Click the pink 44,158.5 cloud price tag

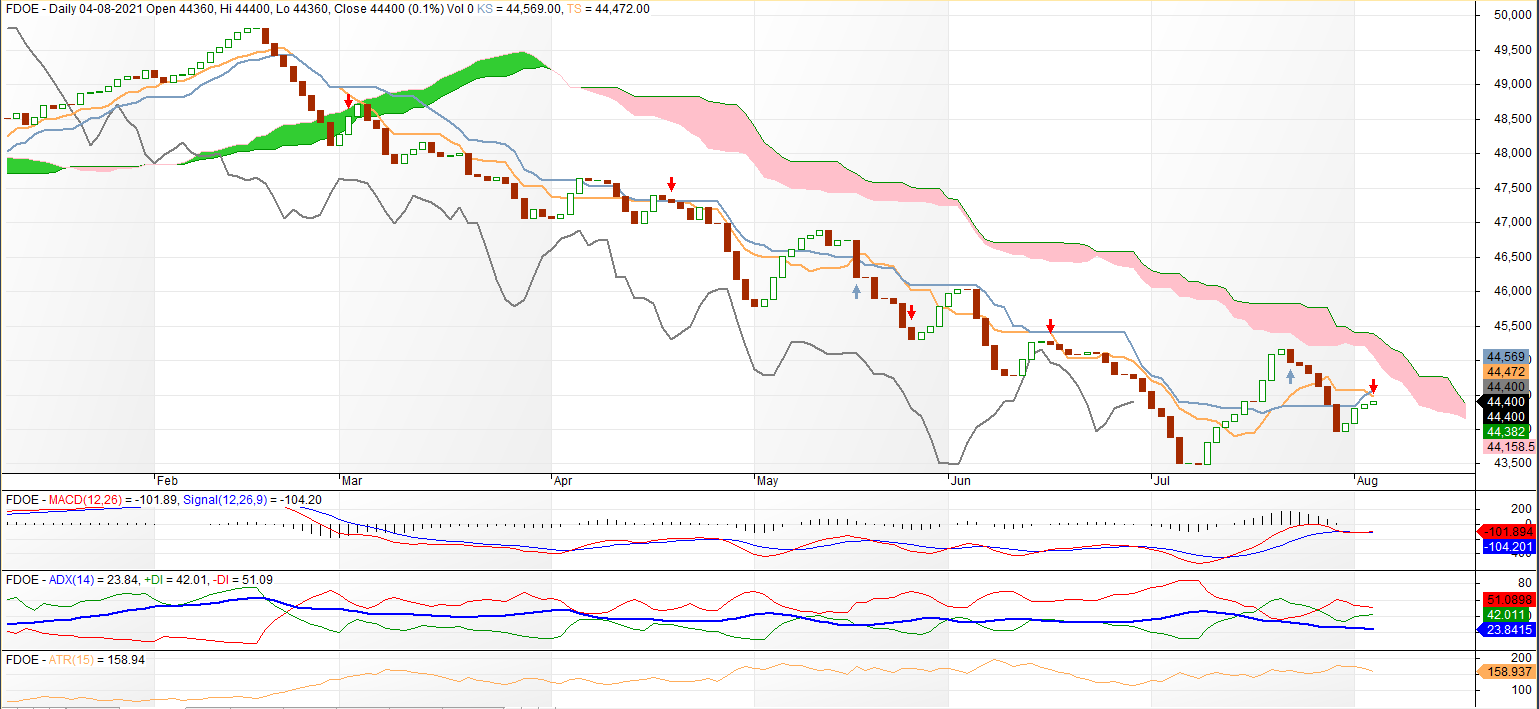pos(1510,446)
